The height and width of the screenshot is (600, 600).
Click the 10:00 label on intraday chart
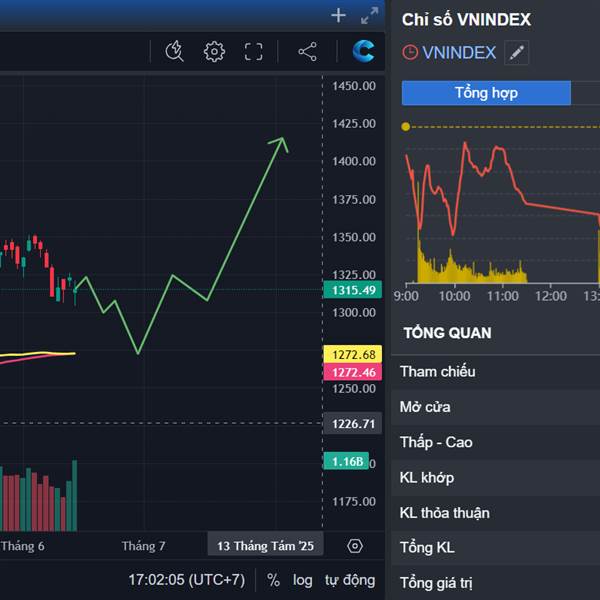(454, 296)
